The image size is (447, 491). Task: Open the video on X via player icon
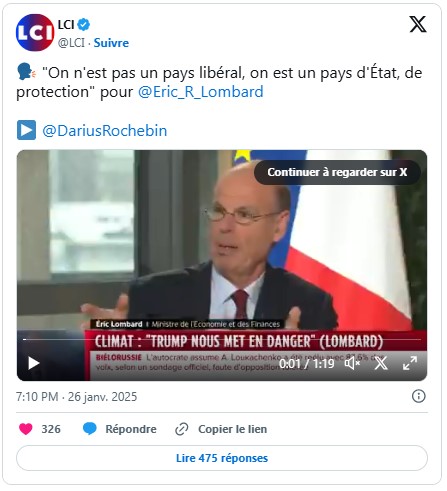[x=381, y=363]
